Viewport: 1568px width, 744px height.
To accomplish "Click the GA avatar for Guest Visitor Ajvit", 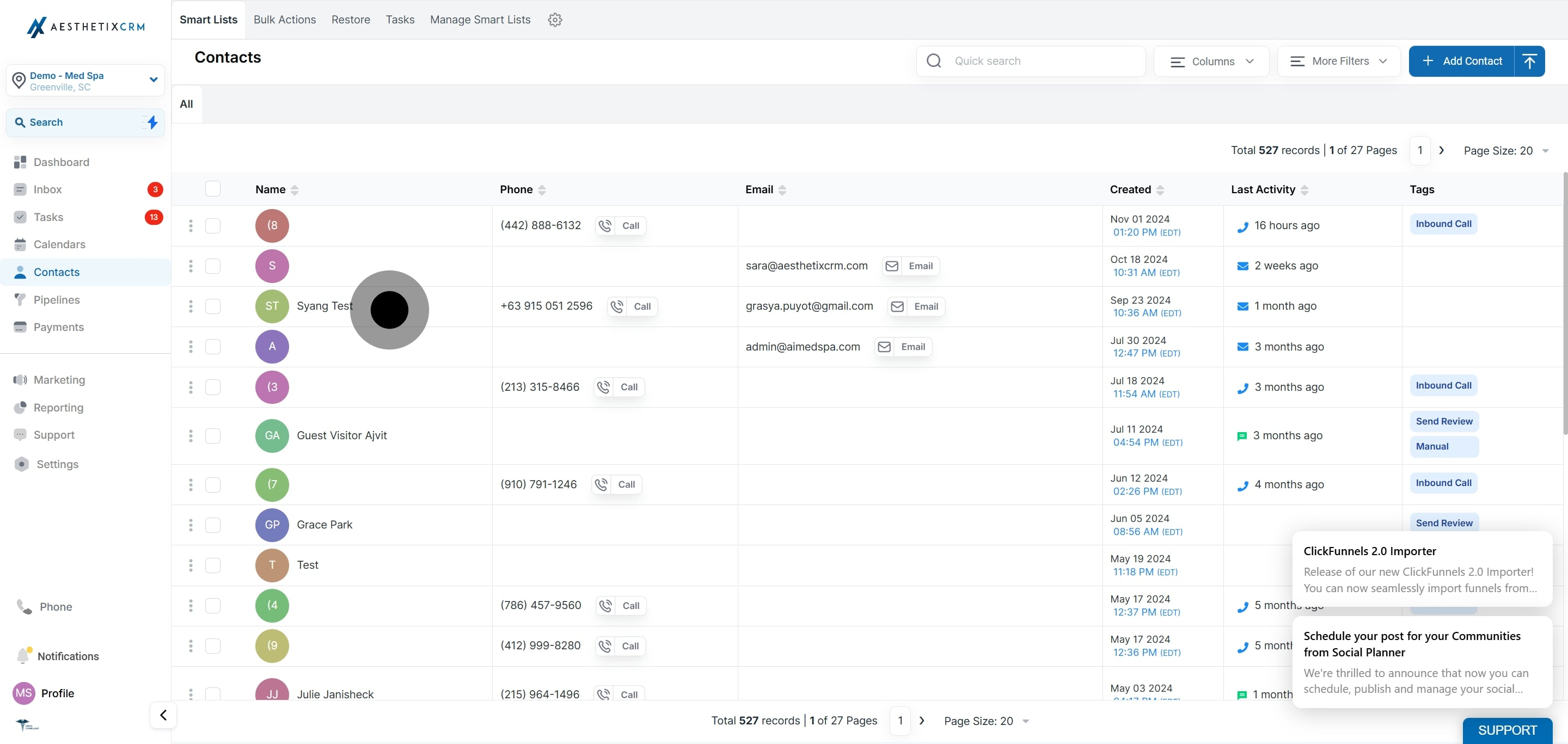I will (272, 435).
